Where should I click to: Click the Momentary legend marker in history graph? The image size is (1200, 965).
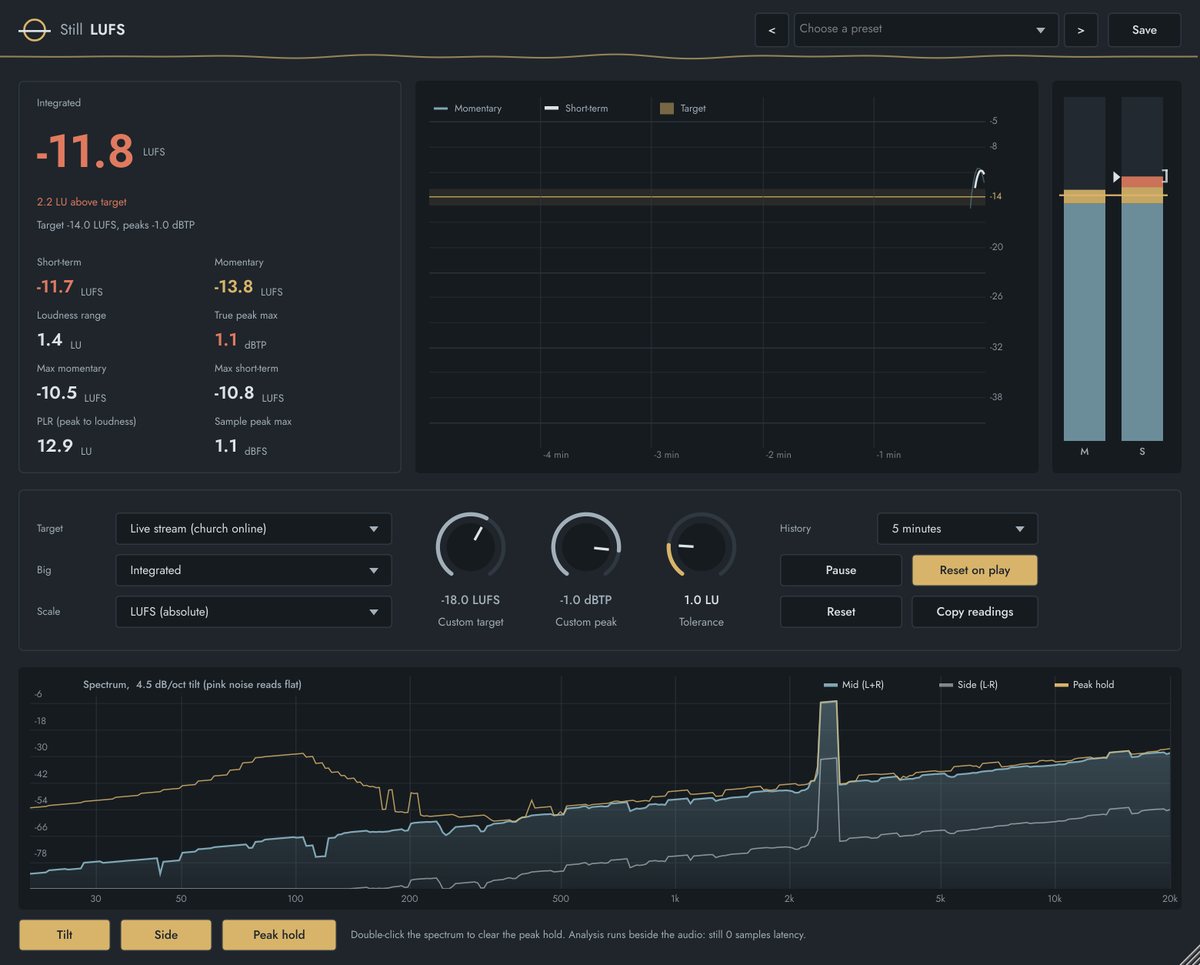(441, 108)
